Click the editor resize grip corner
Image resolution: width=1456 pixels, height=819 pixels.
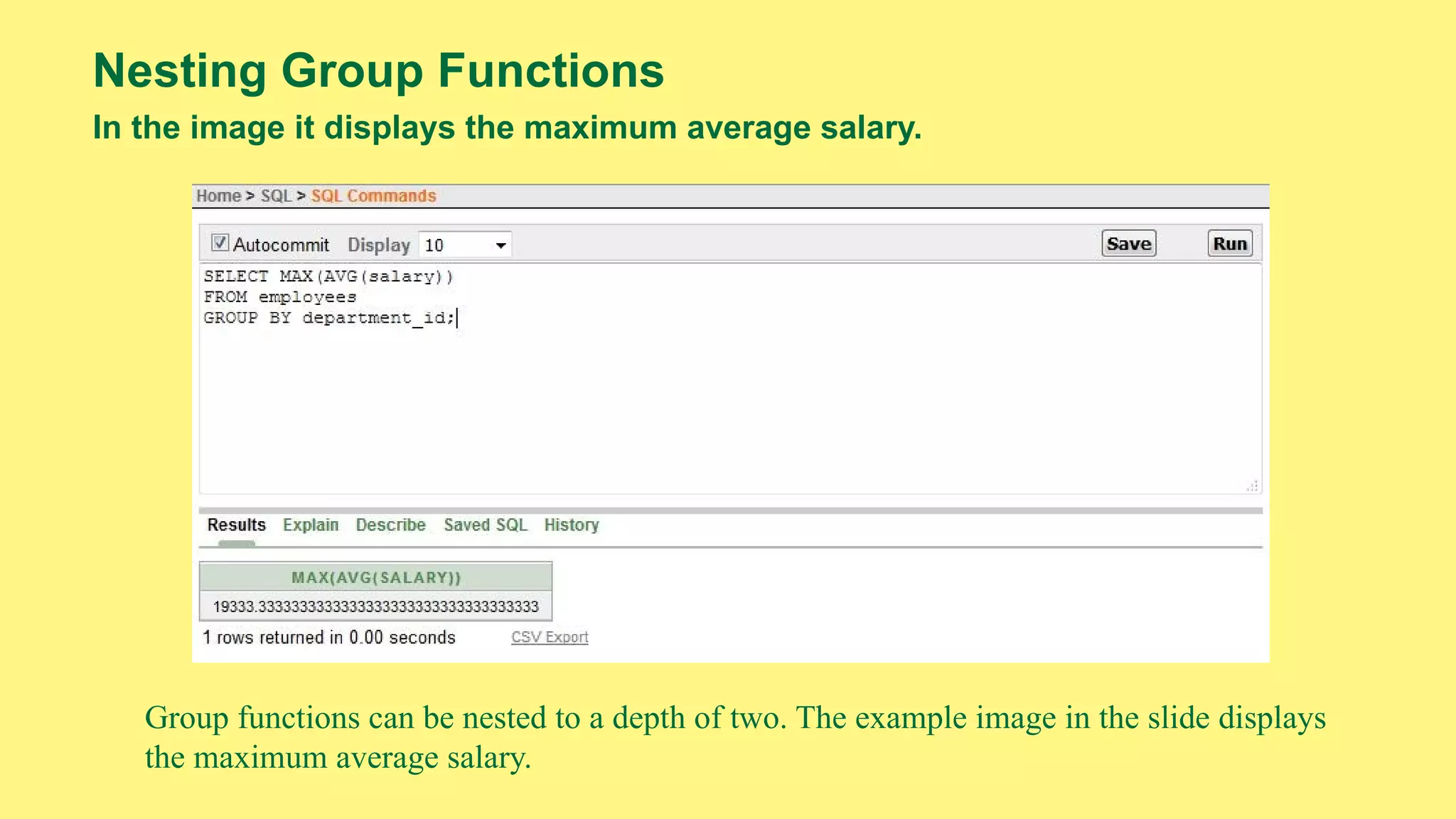coord(1253,486)
